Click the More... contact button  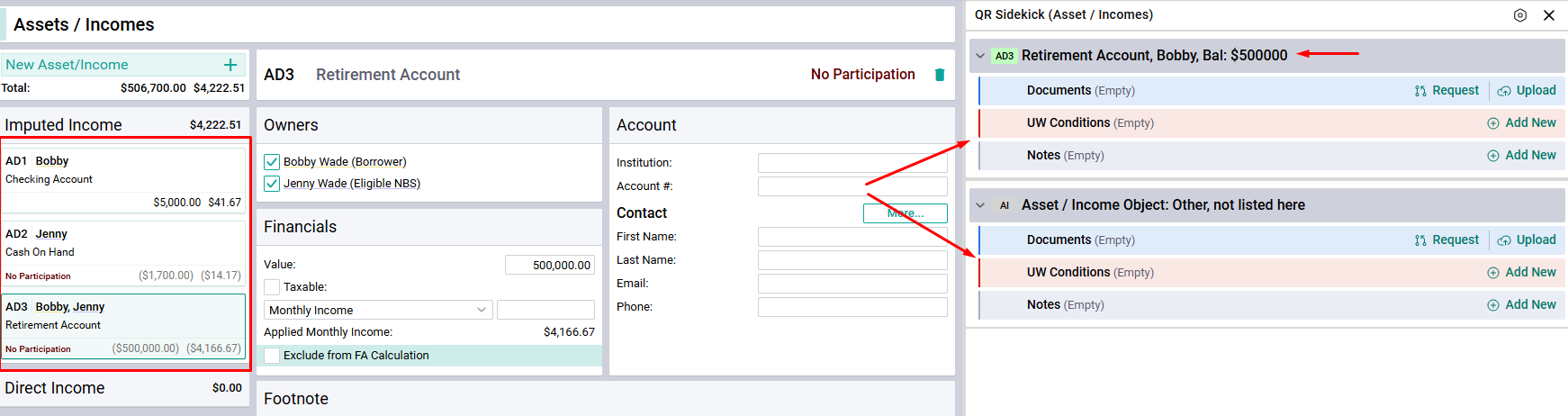tap(906, 213)
